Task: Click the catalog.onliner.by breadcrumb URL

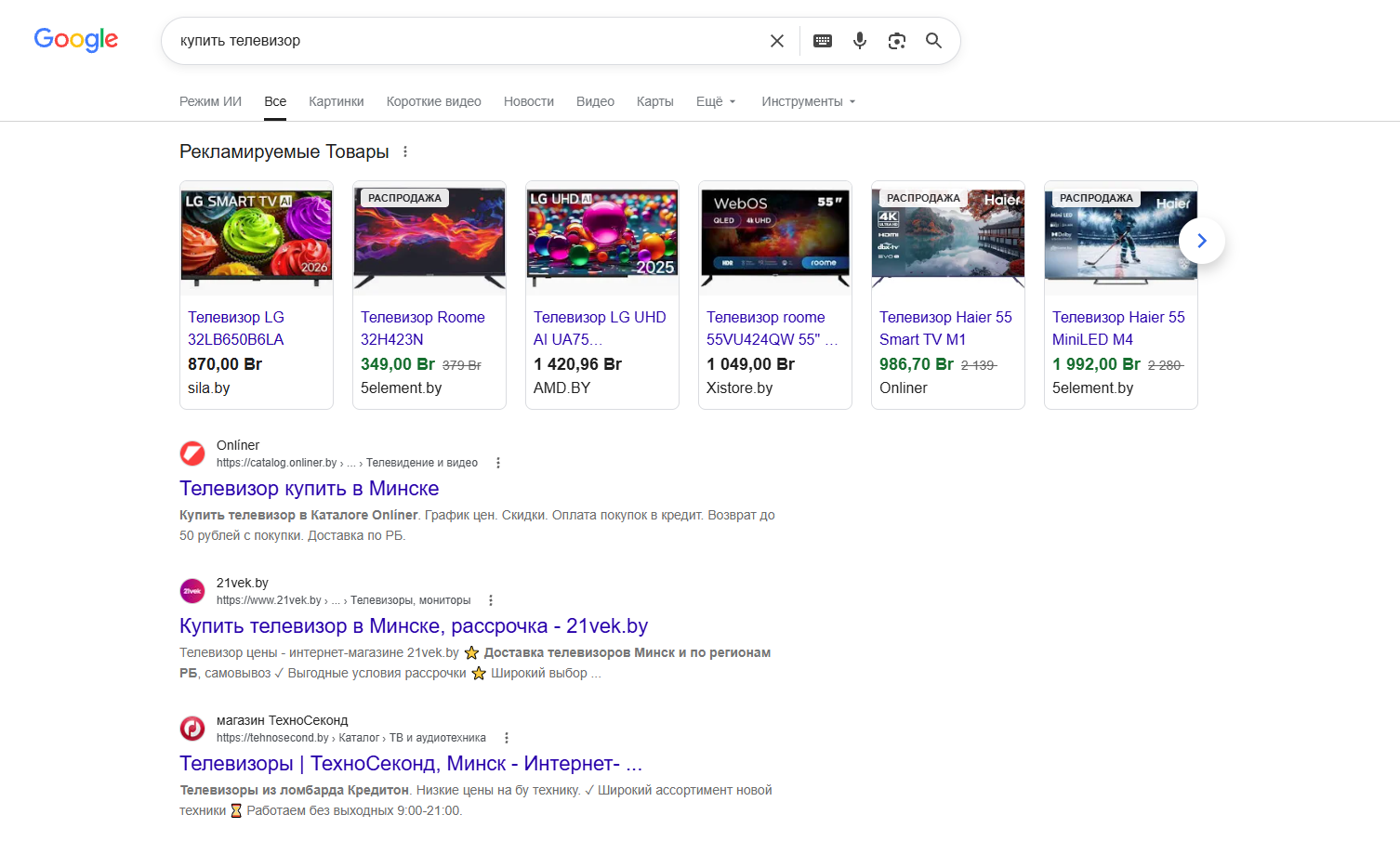Action: (x=347, y=463)
